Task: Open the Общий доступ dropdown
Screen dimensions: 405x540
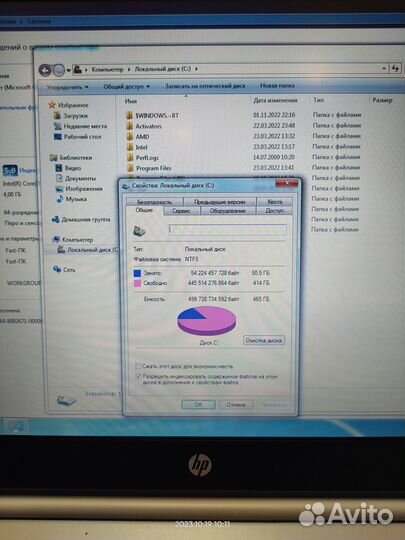Action: pyautogui.click(x=126, y=86)
